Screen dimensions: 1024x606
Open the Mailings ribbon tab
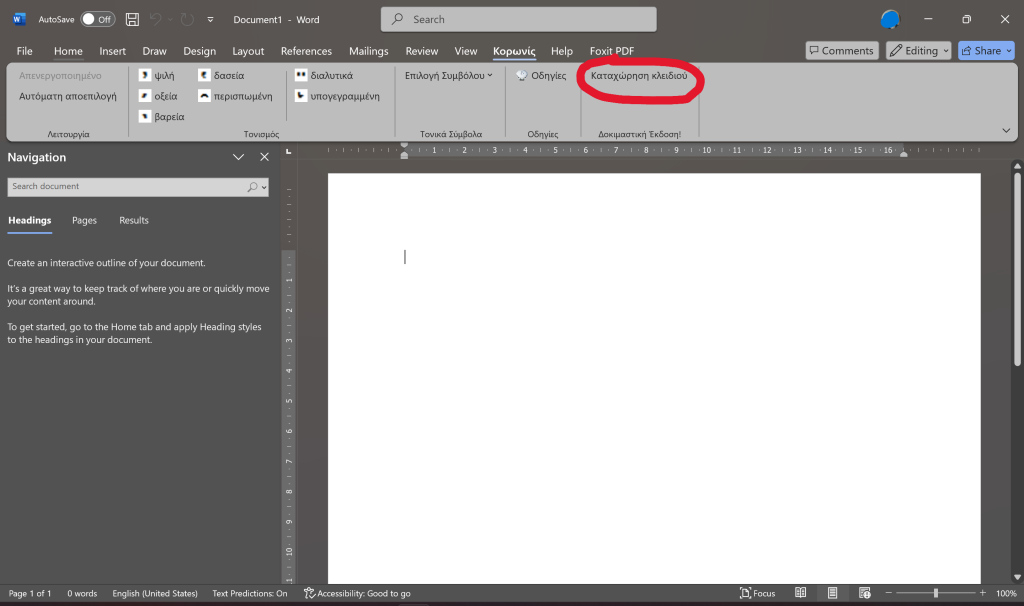pyautogui.click(x=368, y=51)
